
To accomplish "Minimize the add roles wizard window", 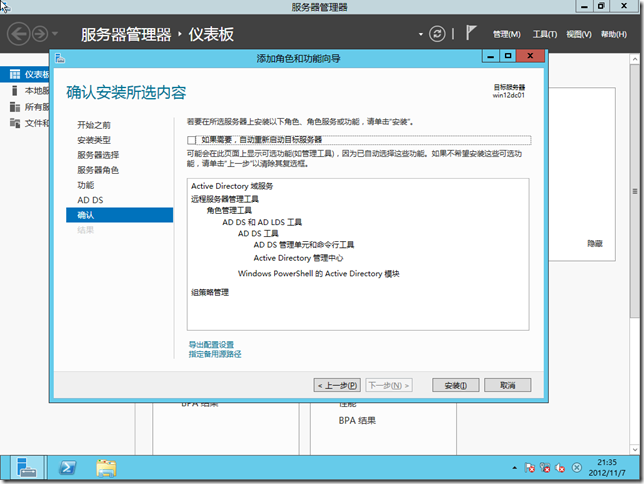I will point(490,56).
